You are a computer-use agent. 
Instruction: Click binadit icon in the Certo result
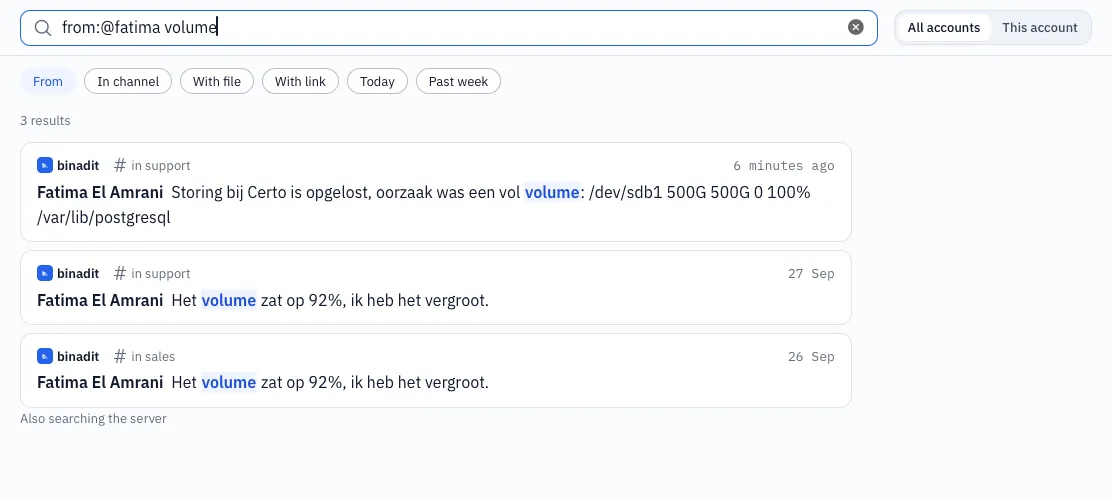click(x=45, y=165)
